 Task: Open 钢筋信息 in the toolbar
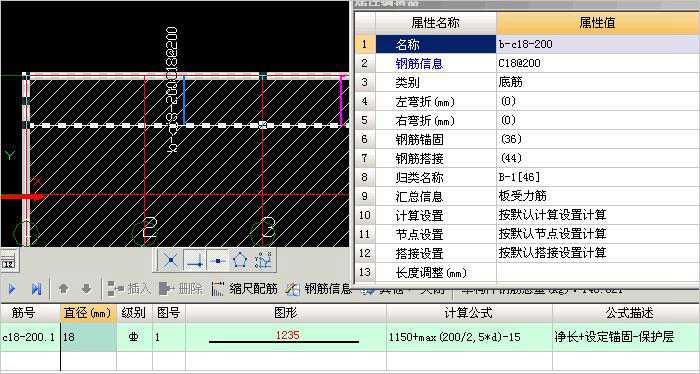click(x=318, y=289)
